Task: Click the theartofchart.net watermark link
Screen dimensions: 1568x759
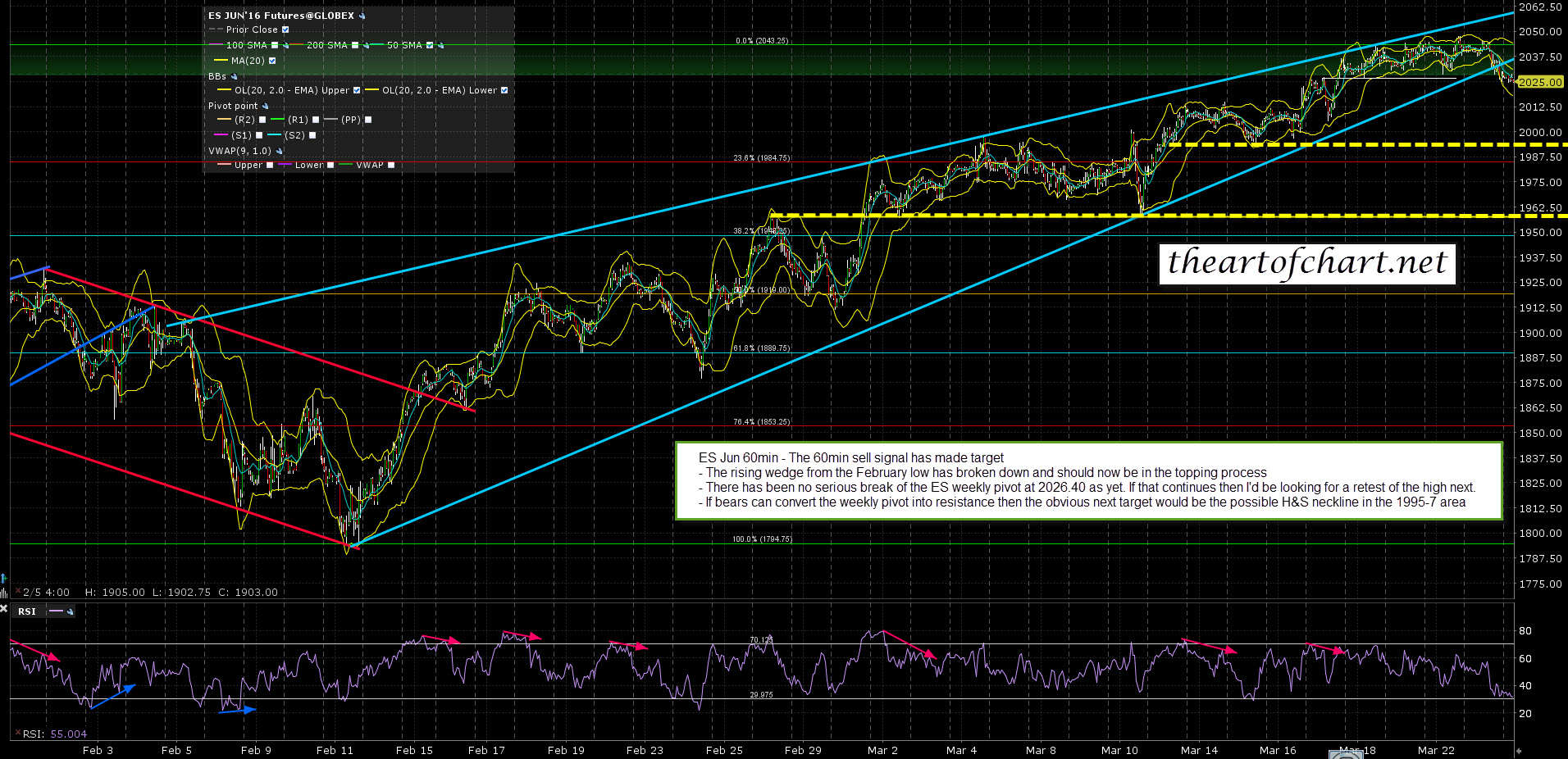Action: tap(1306, 263)
